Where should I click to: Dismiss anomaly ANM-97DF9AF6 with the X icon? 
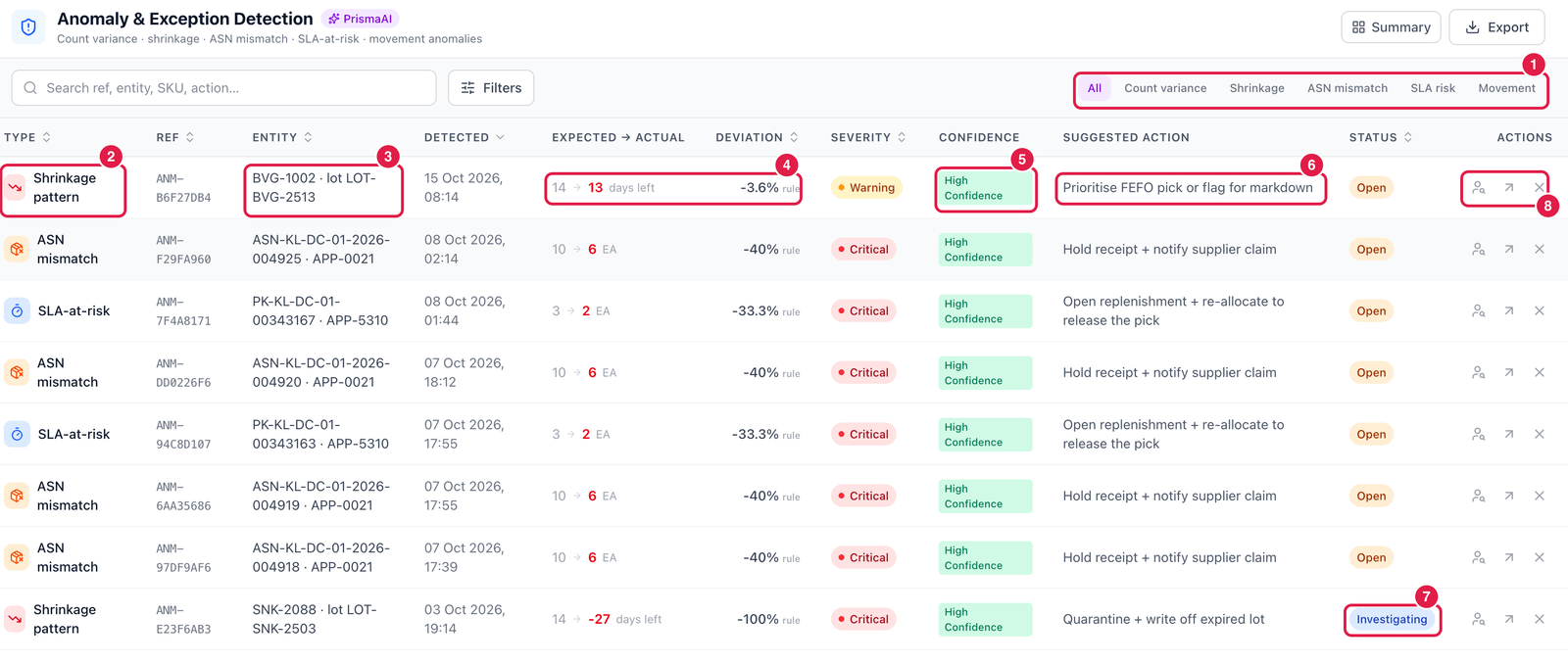(1540, 558)
